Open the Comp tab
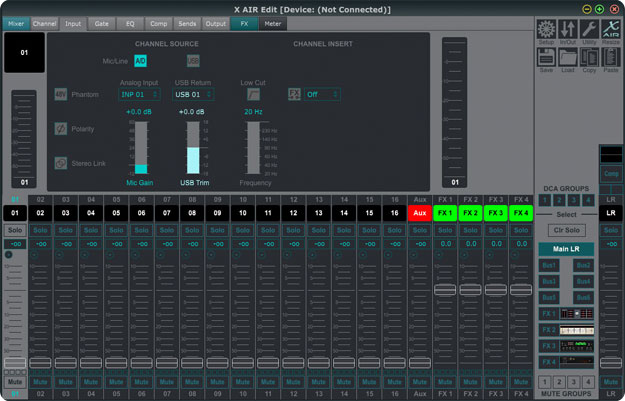 pos(159,24)
